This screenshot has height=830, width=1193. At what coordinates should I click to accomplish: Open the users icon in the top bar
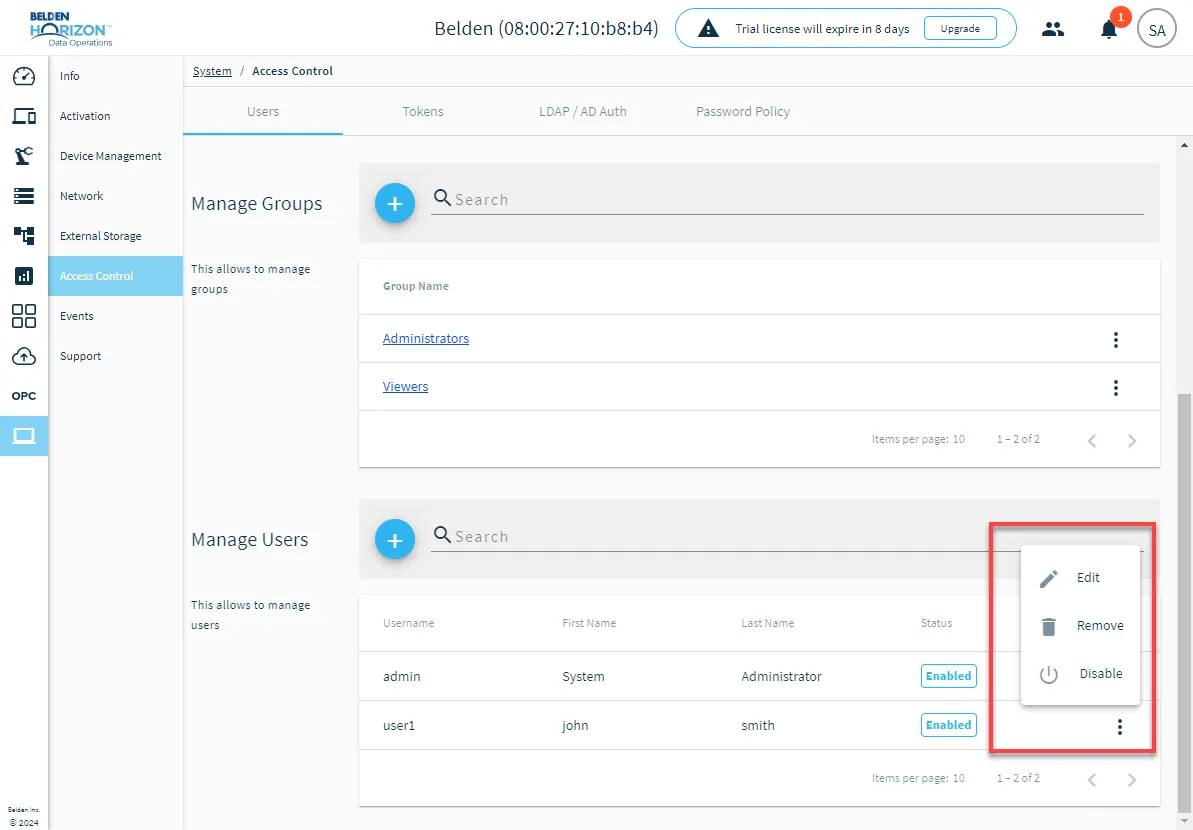click(x=1053, y=30)
